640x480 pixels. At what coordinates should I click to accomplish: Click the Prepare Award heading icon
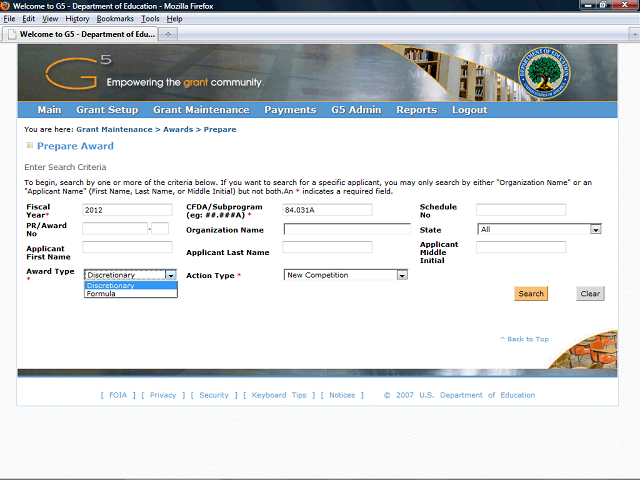coord(29,145)
